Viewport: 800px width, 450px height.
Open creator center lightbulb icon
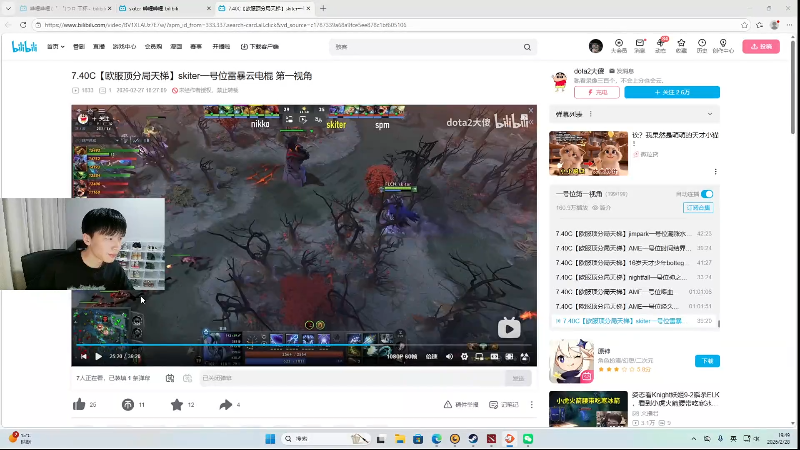pos(723,46)
